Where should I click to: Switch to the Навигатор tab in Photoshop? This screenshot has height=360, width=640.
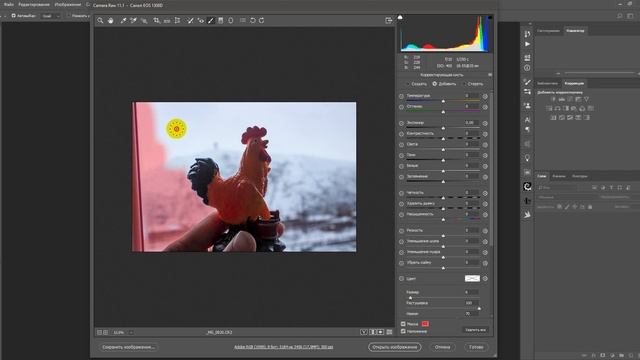(x=575, y=31)
